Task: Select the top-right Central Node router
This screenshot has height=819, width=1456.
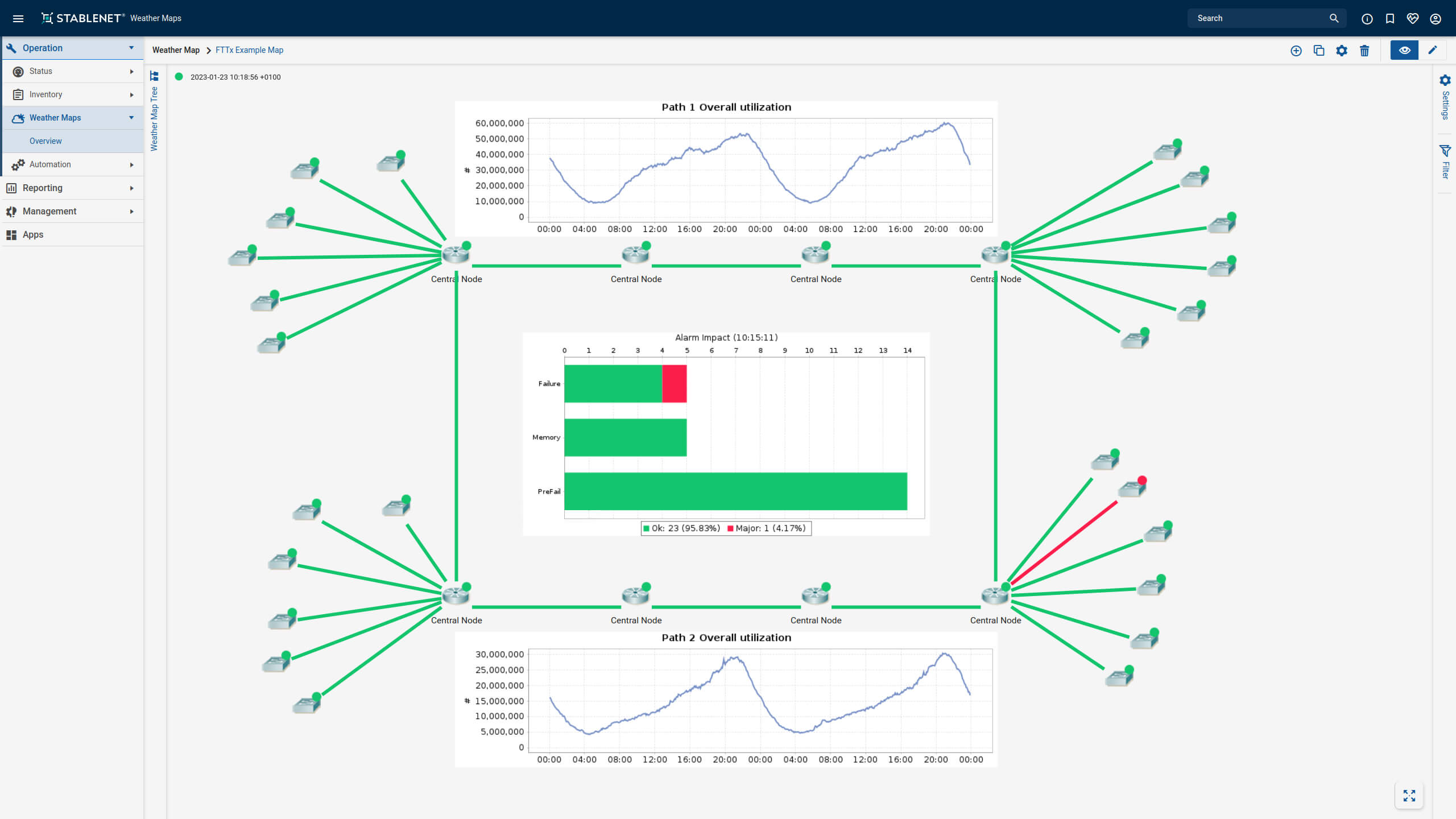Action: click(995, 254)
